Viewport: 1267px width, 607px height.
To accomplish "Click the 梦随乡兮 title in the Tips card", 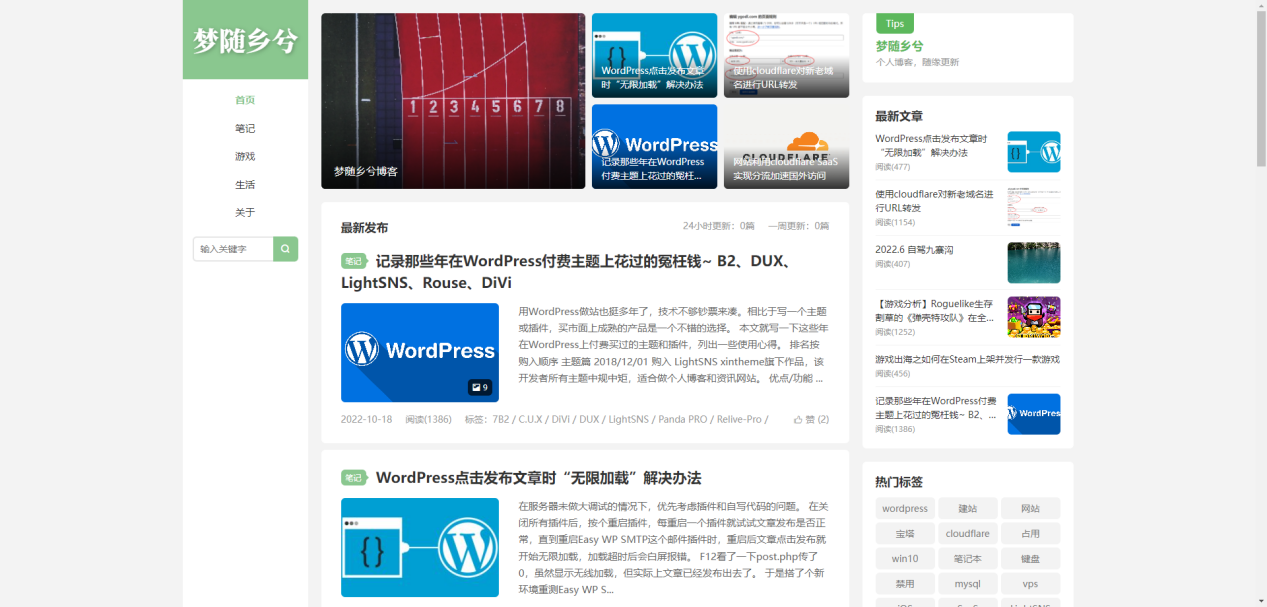I will [899, 46].
